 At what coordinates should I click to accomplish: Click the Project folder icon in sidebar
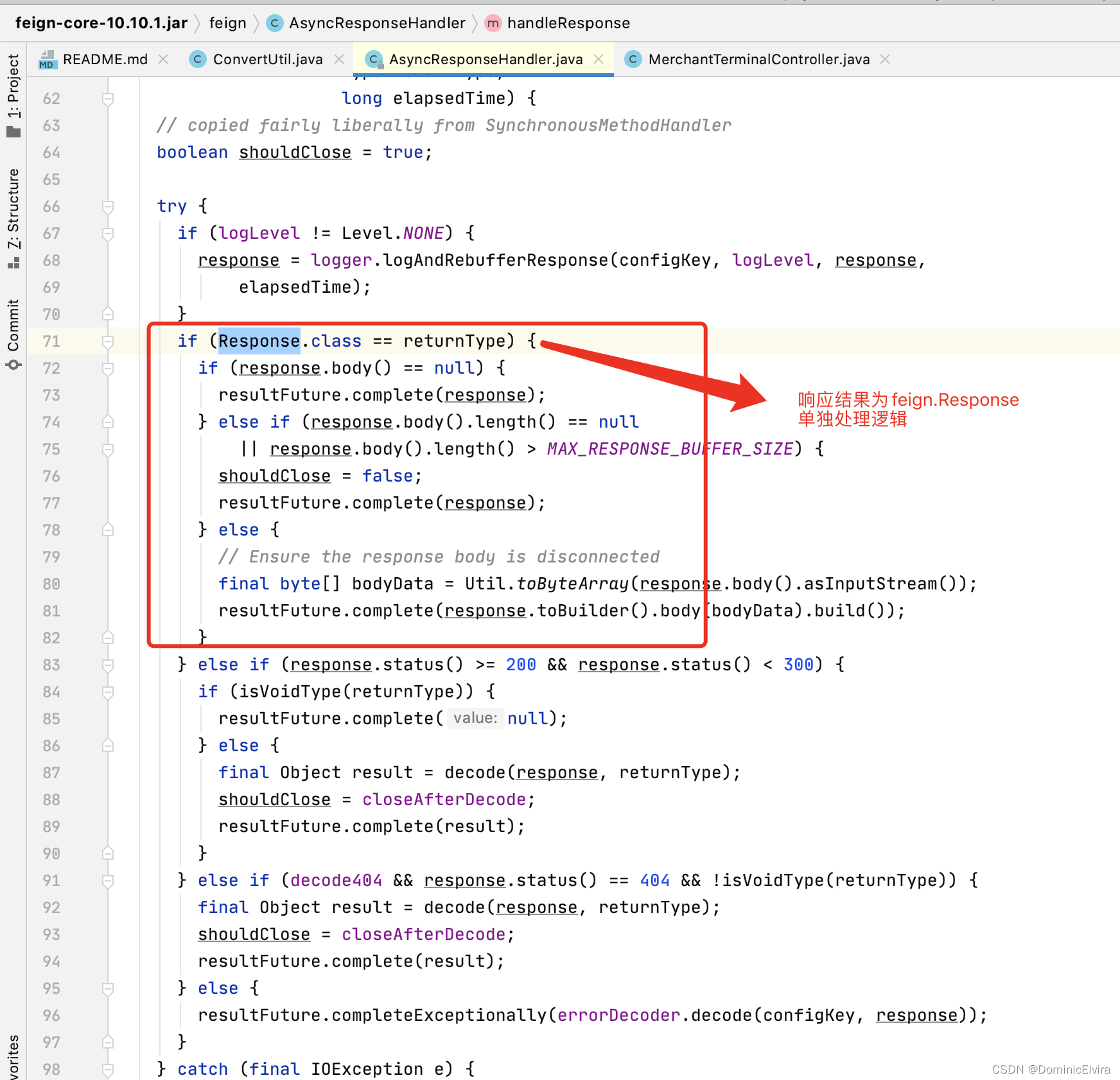coord(13,132)
